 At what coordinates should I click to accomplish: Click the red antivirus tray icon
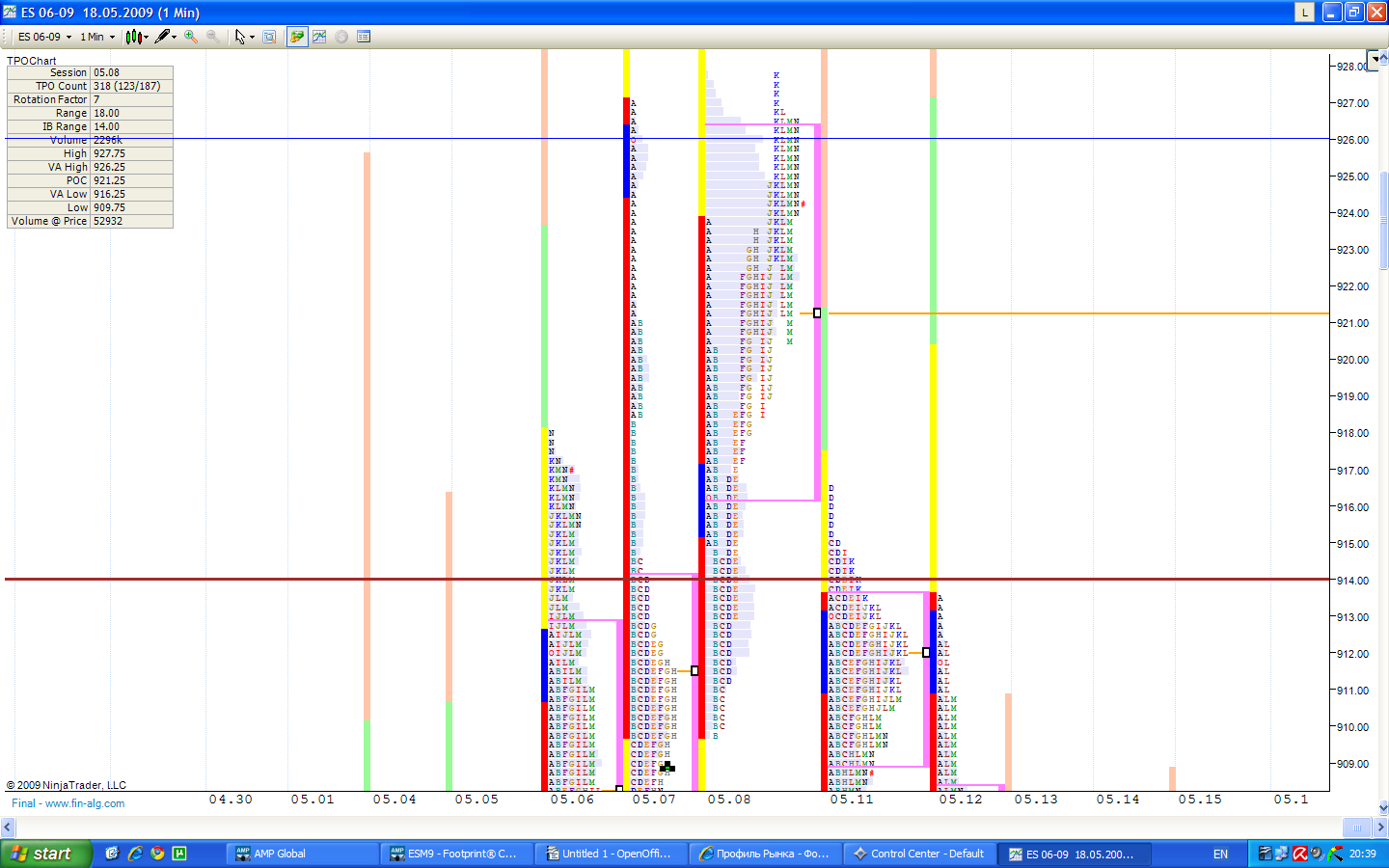pyautogui.click(x=1299, y=854)
